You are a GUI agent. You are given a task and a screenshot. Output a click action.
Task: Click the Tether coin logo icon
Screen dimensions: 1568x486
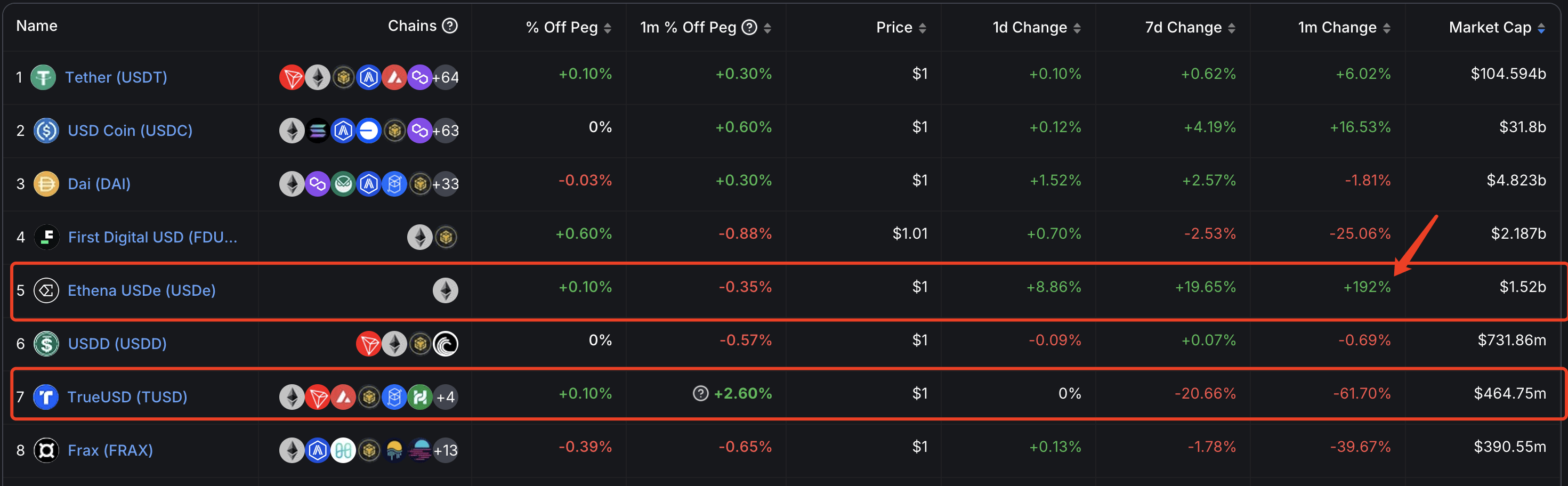pyautogui.click(x=43, y=77)
